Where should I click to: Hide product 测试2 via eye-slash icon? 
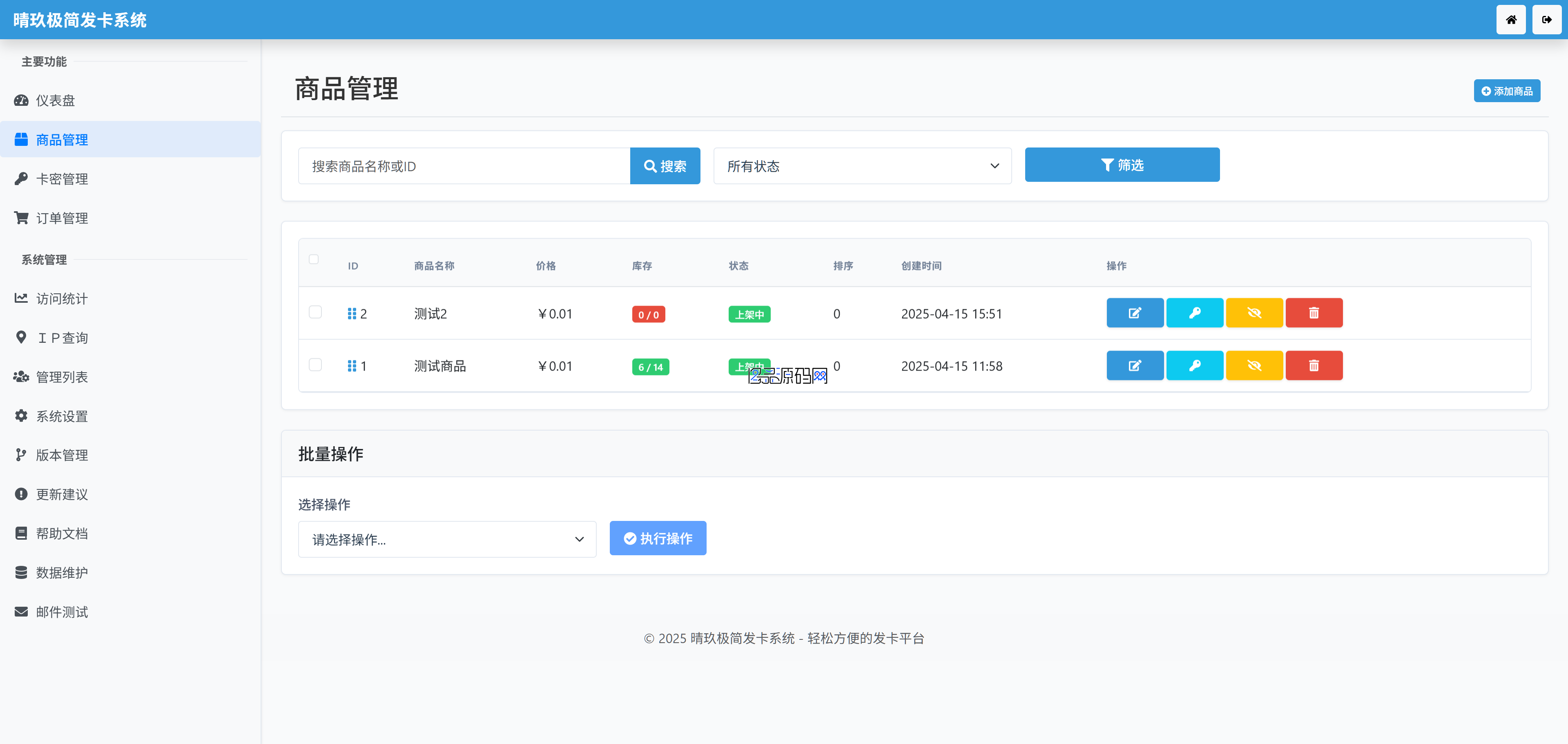coord(1254,313)
